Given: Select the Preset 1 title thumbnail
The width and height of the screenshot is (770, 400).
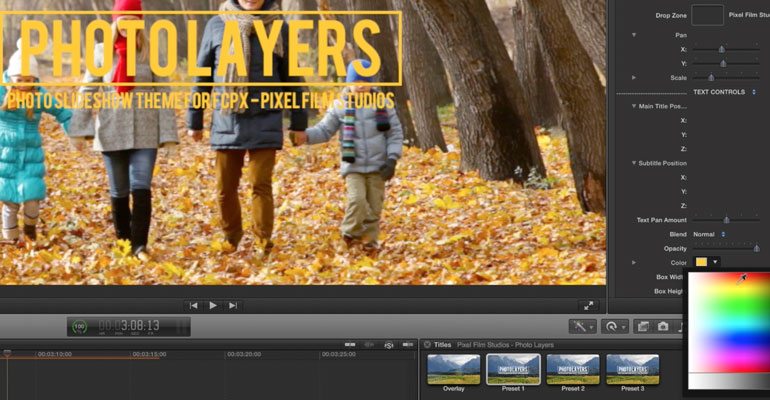Looking at the screenshot, I should [x=513, y=369].
